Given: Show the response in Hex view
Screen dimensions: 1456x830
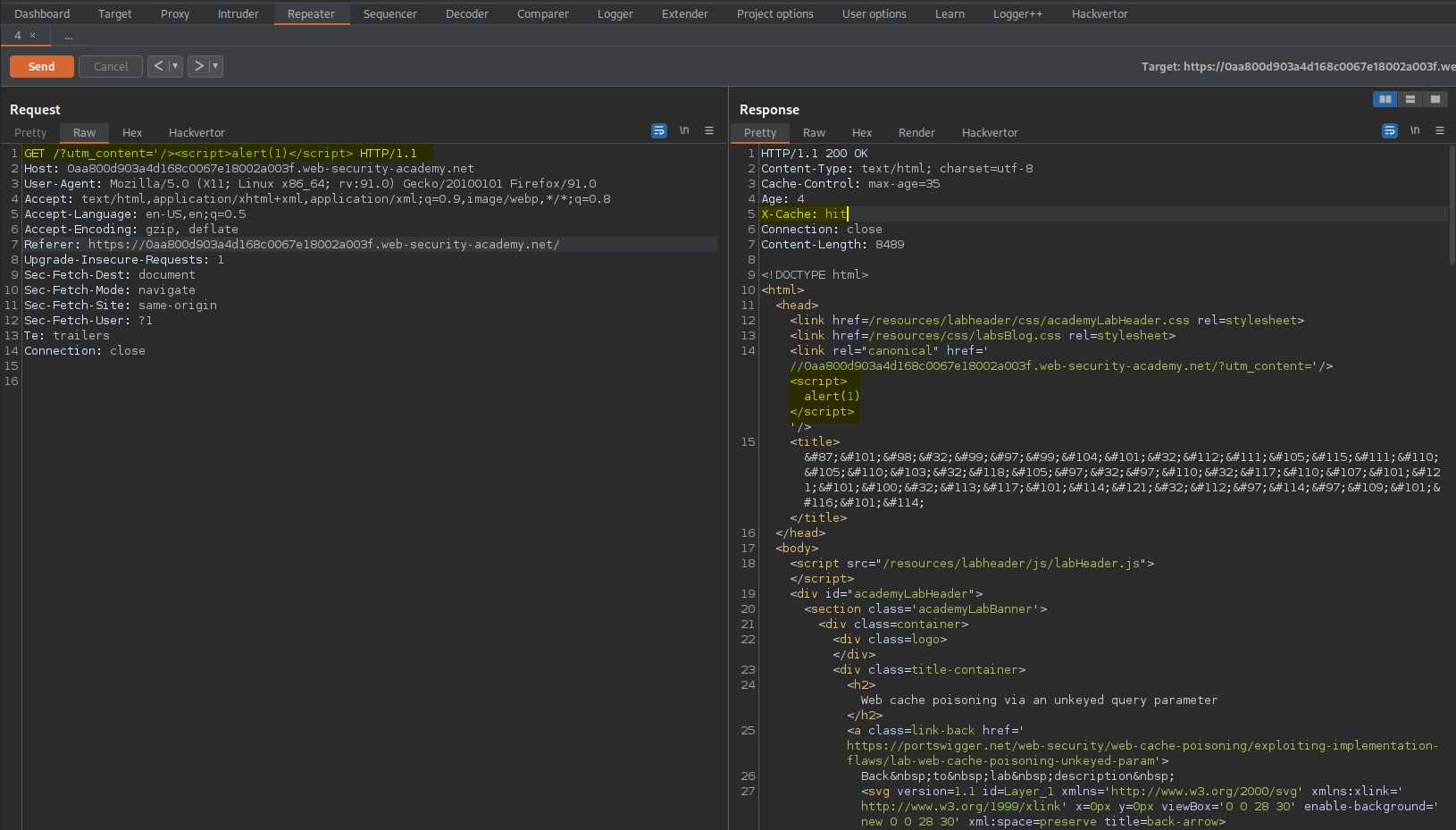Looking at the screenshot, I should tap(862, 132).
